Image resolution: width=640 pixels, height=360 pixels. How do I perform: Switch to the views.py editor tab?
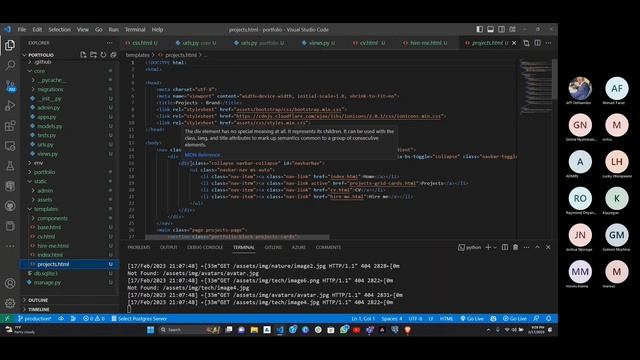pyautogui.click(x=318, y=43)
